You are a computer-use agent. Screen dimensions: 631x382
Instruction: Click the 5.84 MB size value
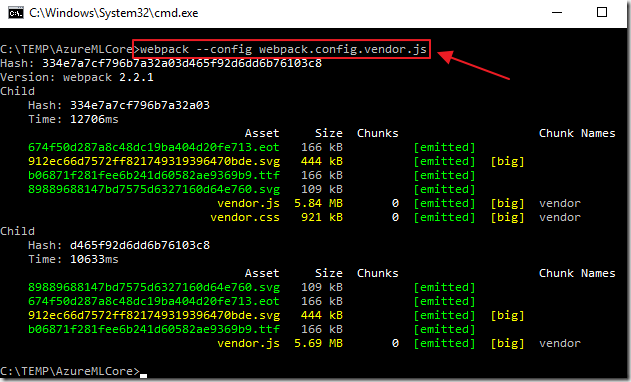click(x=318, y=203)
